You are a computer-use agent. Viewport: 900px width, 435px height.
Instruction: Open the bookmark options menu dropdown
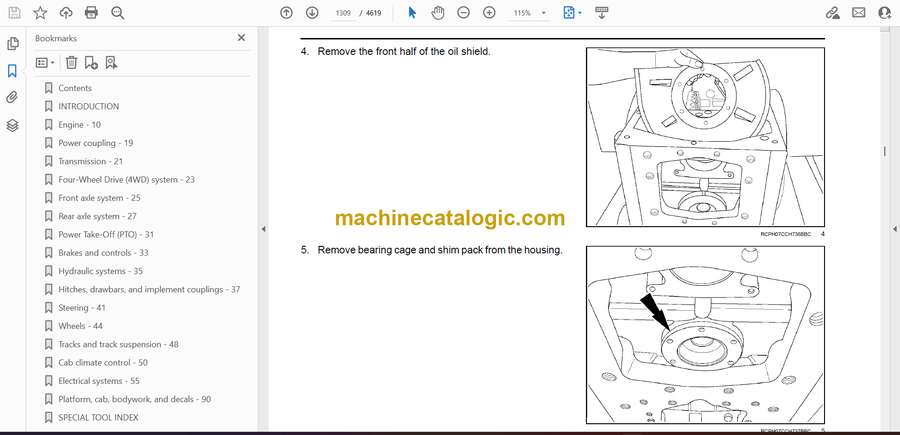(45, 63)
